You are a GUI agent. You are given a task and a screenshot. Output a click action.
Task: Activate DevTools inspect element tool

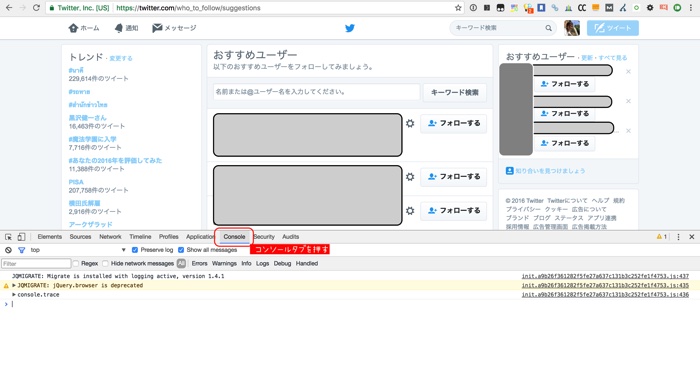tap(8, 237)
